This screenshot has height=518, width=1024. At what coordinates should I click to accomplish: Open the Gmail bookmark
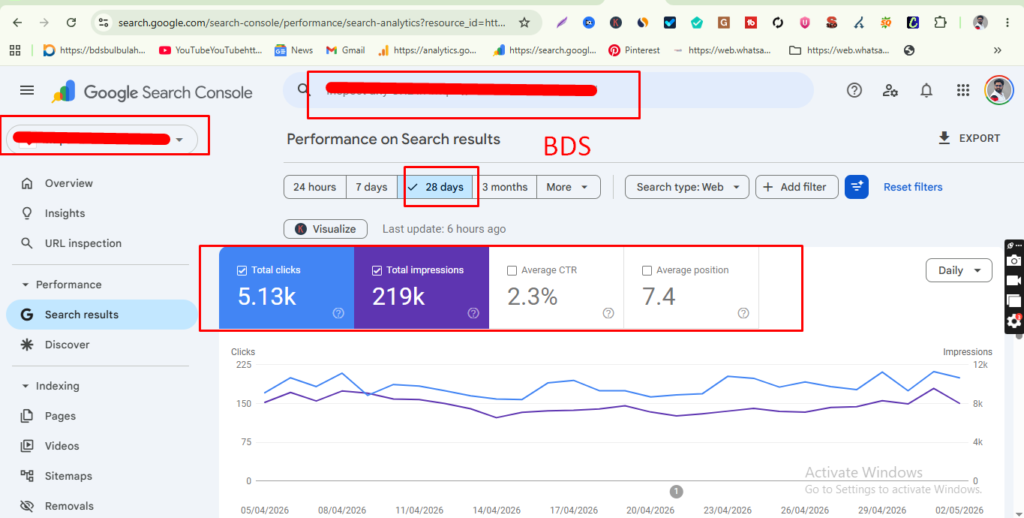[x=345, y=50]
